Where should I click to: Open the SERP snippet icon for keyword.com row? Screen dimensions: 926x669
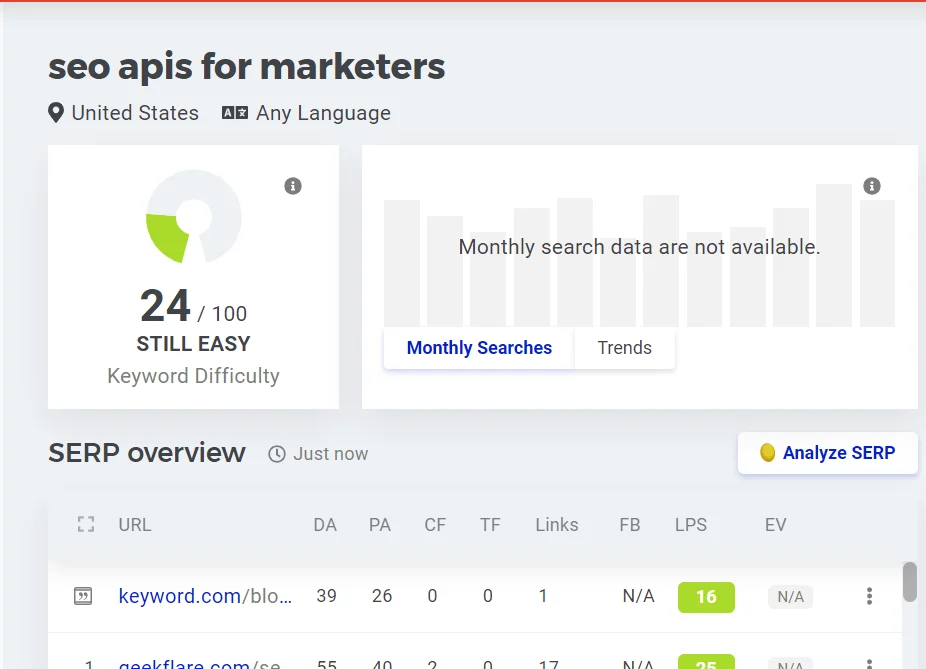[x=85, y=595]
